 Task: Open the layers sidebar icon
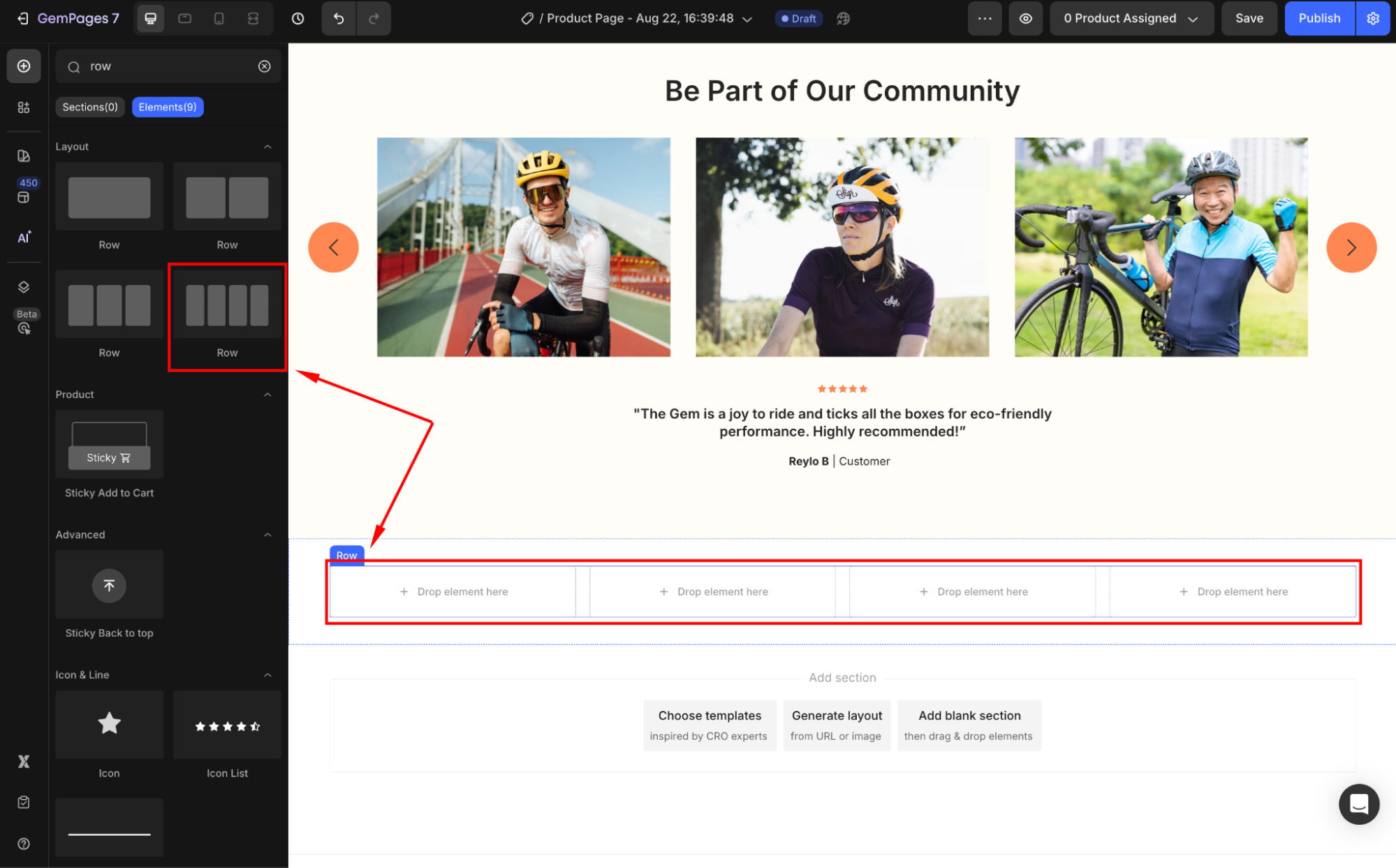pyautogui.click(x=24, y=287)
